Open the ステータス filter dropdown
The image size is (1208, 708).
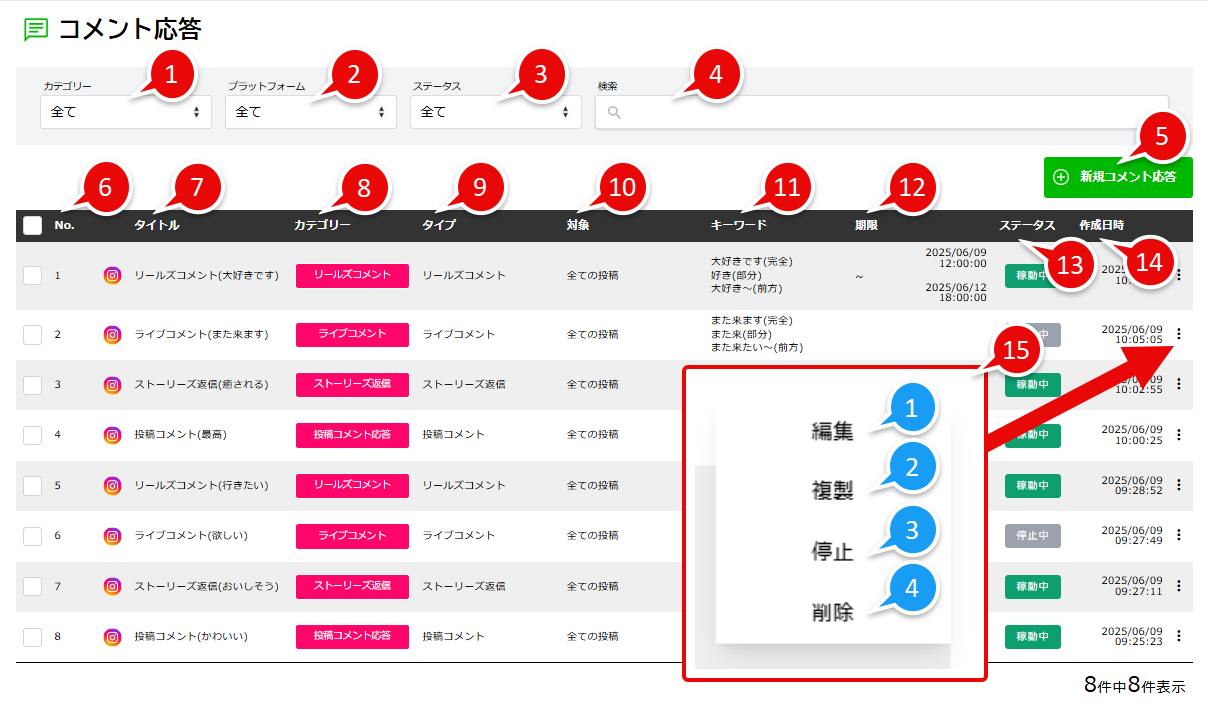pyautogui.click(x=495, y=112)
